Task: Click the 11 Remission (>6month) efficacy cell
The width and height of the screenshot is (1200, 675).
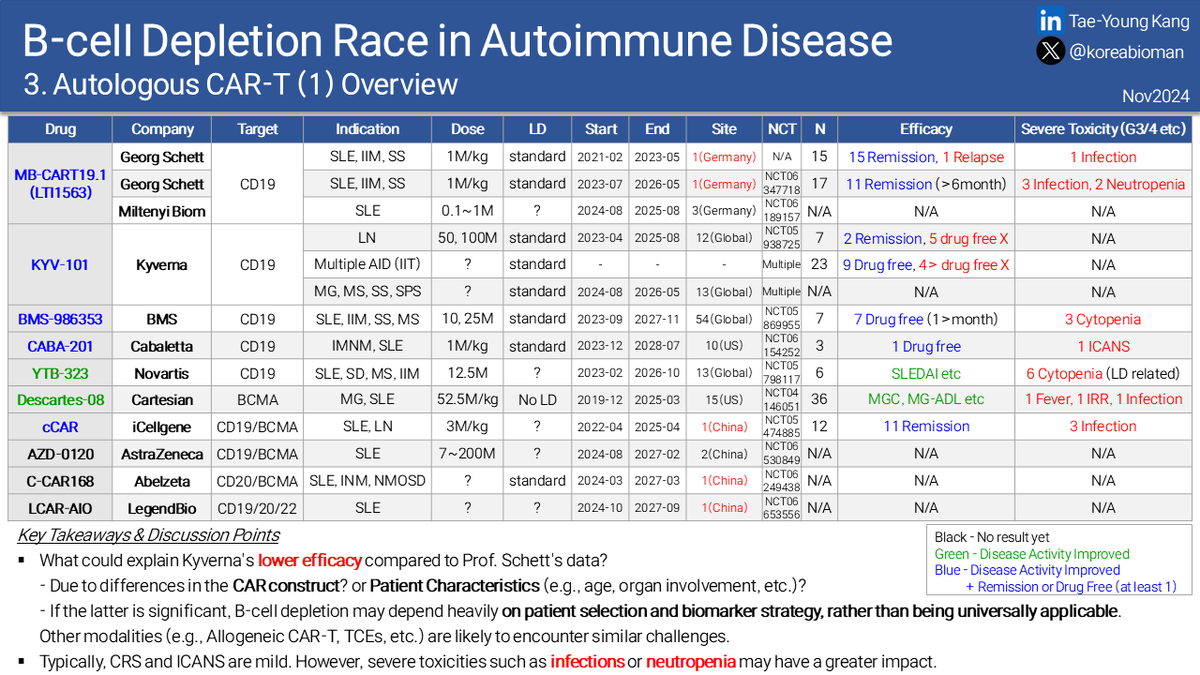Action: 926,184
